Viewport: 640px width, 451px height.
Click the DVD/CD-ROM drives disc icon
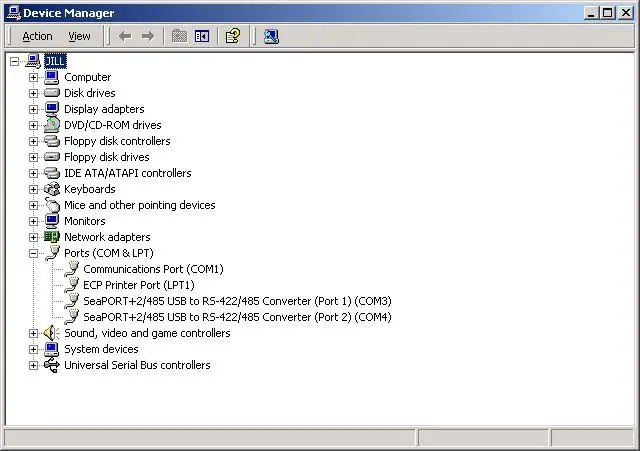(52, 125)
